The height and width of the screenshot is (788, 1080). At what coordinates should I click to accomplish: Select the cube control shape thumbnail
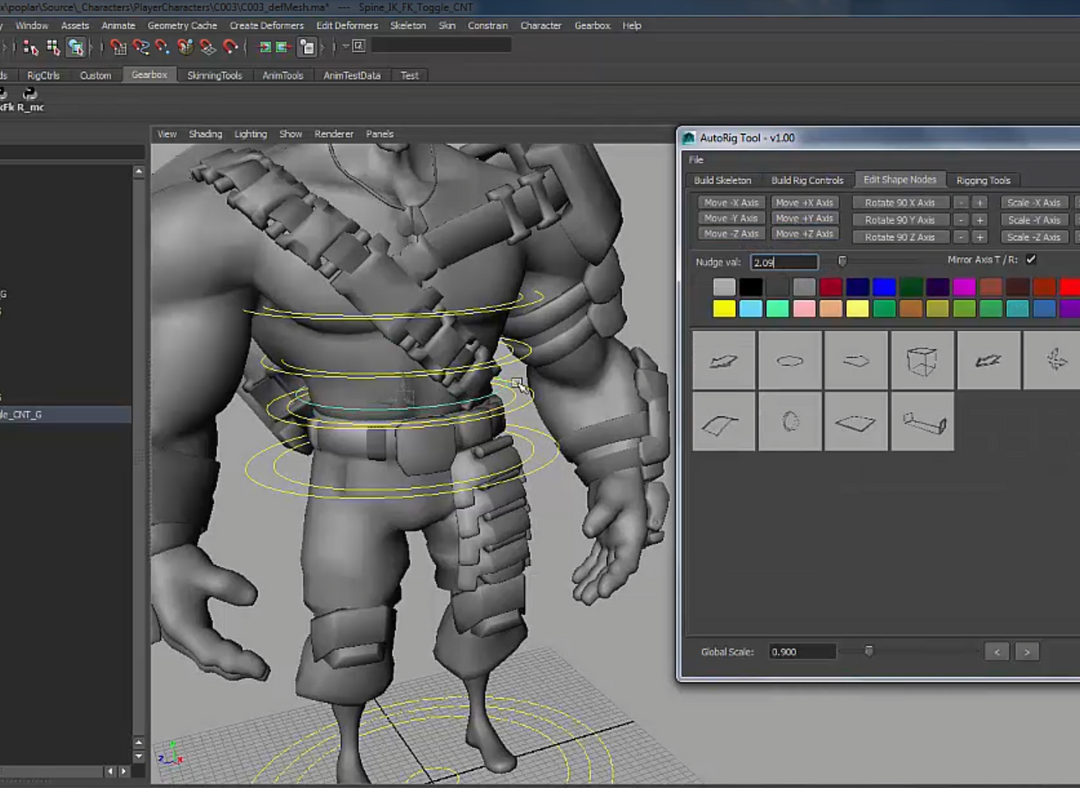pyautogui.click(x=921, y=361)
